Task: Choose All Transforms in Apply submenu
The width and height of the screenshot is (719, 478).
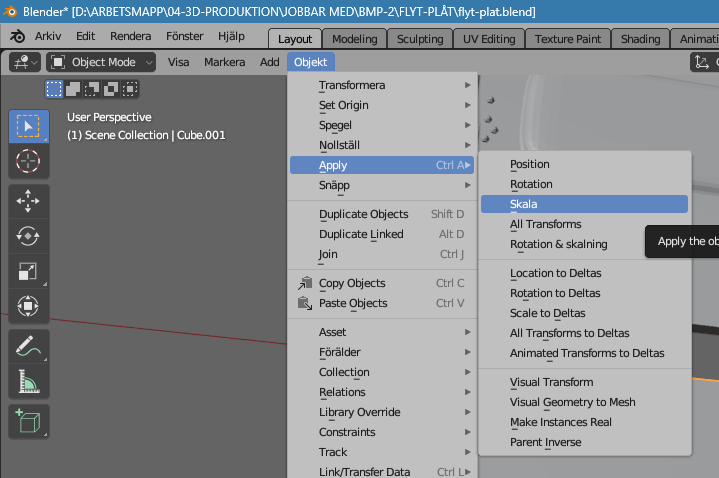Action: [584, 224]
